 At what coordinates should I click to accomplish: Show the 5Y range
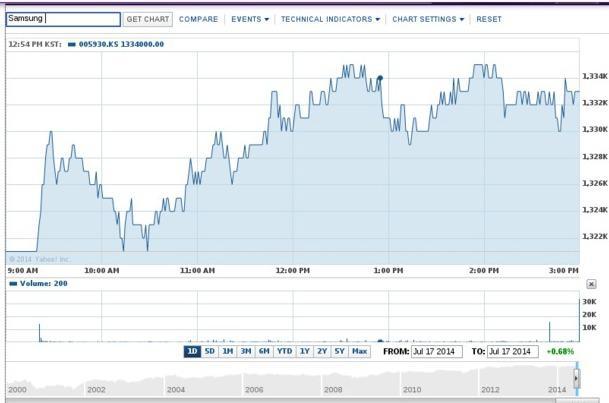click(339, 351)
